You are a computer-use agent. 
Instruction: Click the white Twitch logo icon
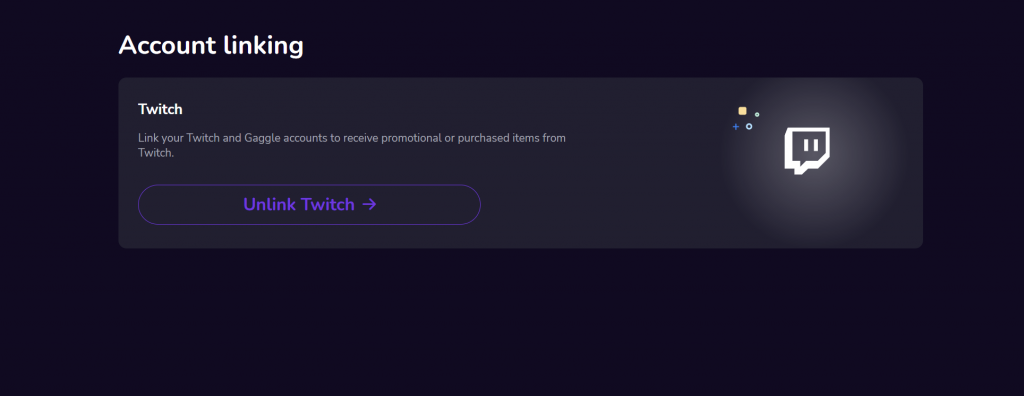tap(807, 151)
